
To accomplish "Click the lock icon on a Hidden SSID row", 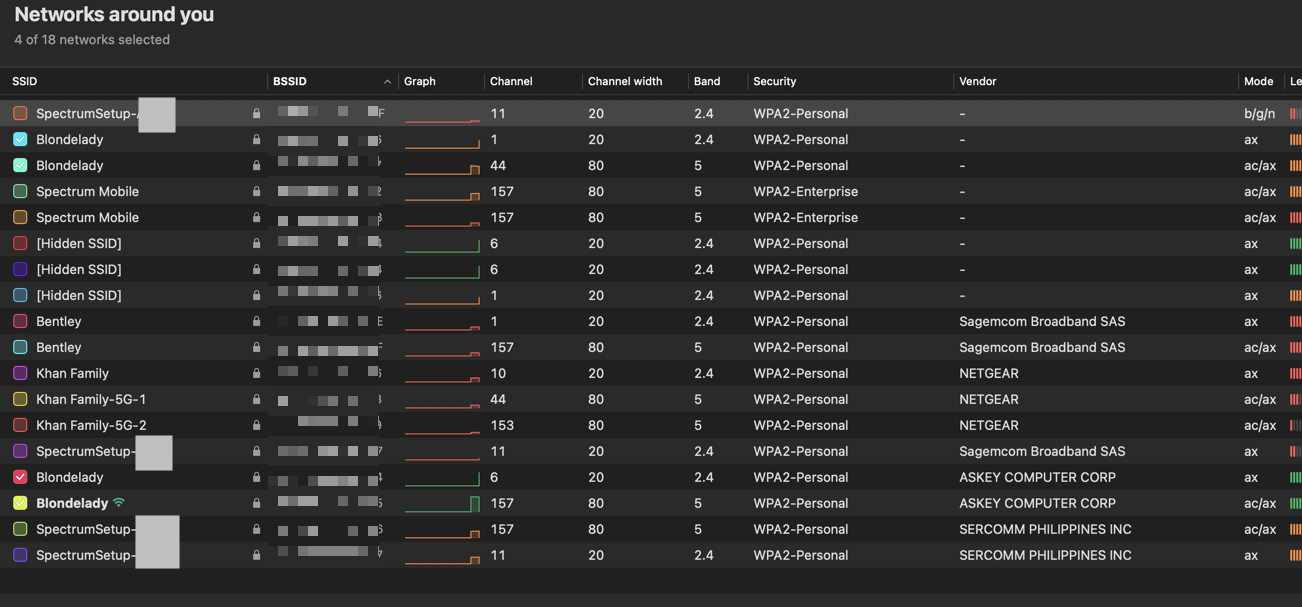I will pyautogui.click(x=256, y=243).
